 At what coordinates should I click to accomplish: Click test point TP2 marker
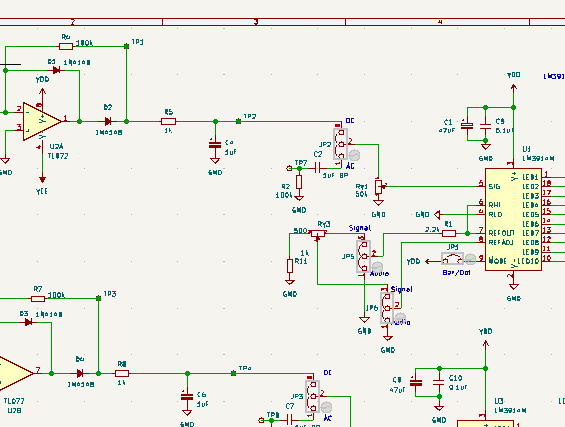point(238,121)
